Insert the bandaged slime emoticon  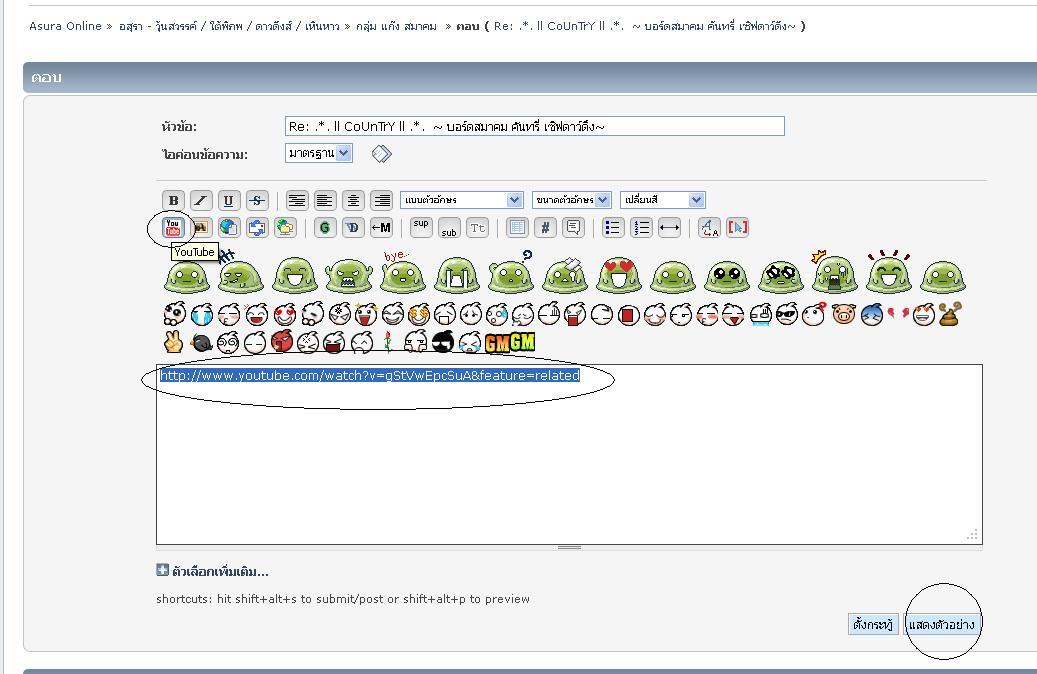(x=564, y=275)
